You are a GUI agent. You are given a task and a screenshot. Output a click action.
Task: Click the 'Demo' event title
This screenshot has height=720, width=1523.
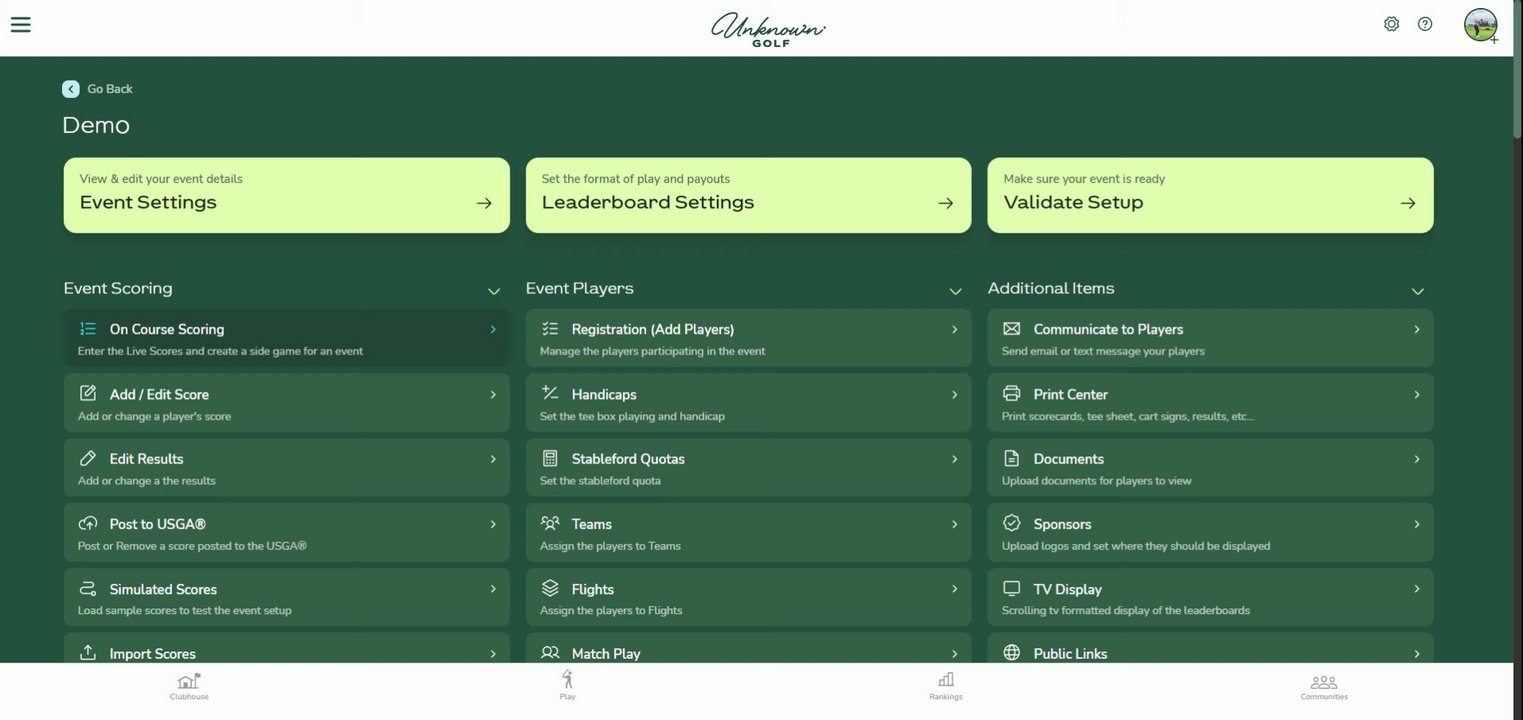point(96,125)
